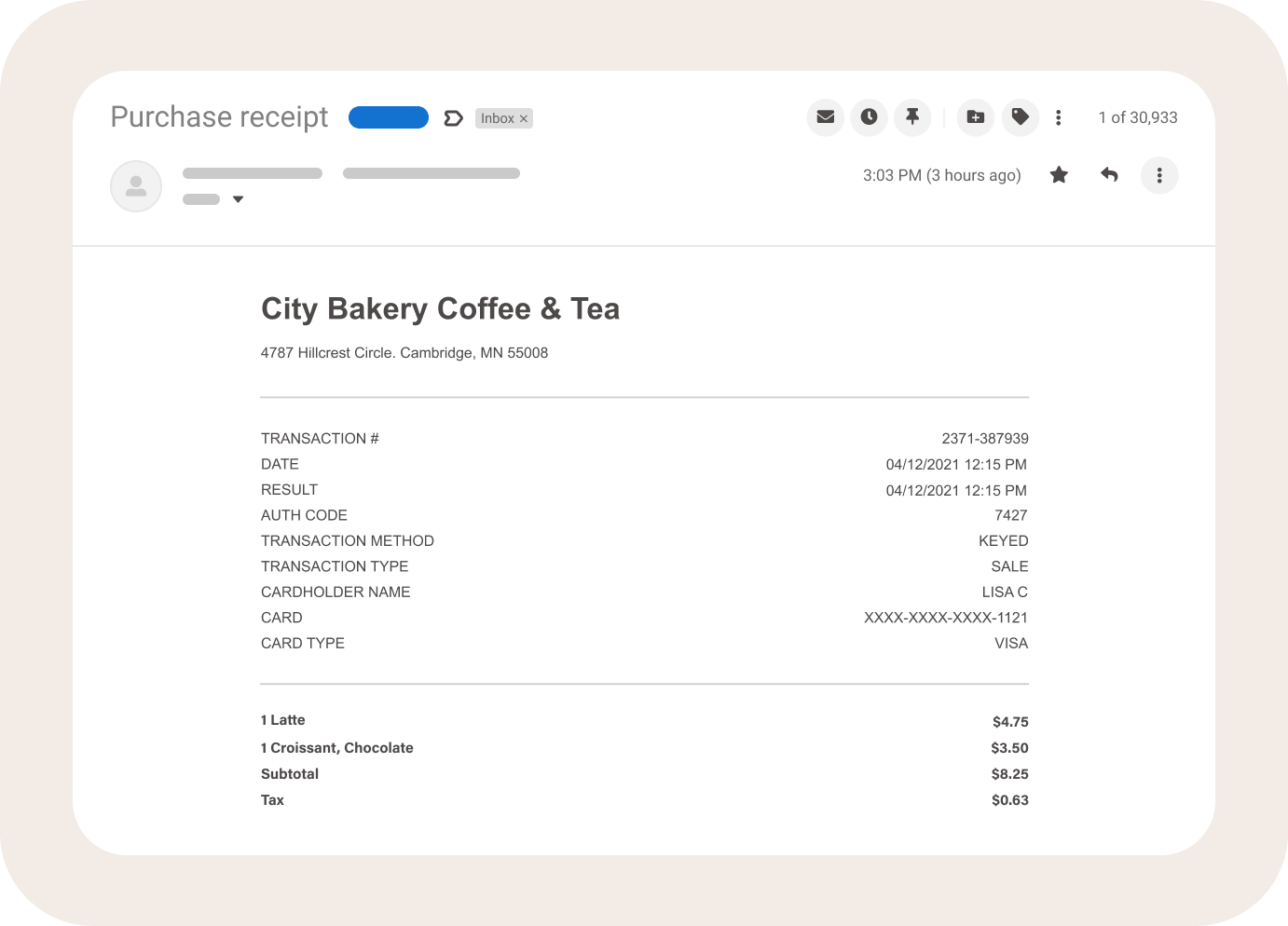Pin the Purchase receipt email
The width and height of the screenshot is (1288, 926).
pyautogui.click(x=912, y=117)
